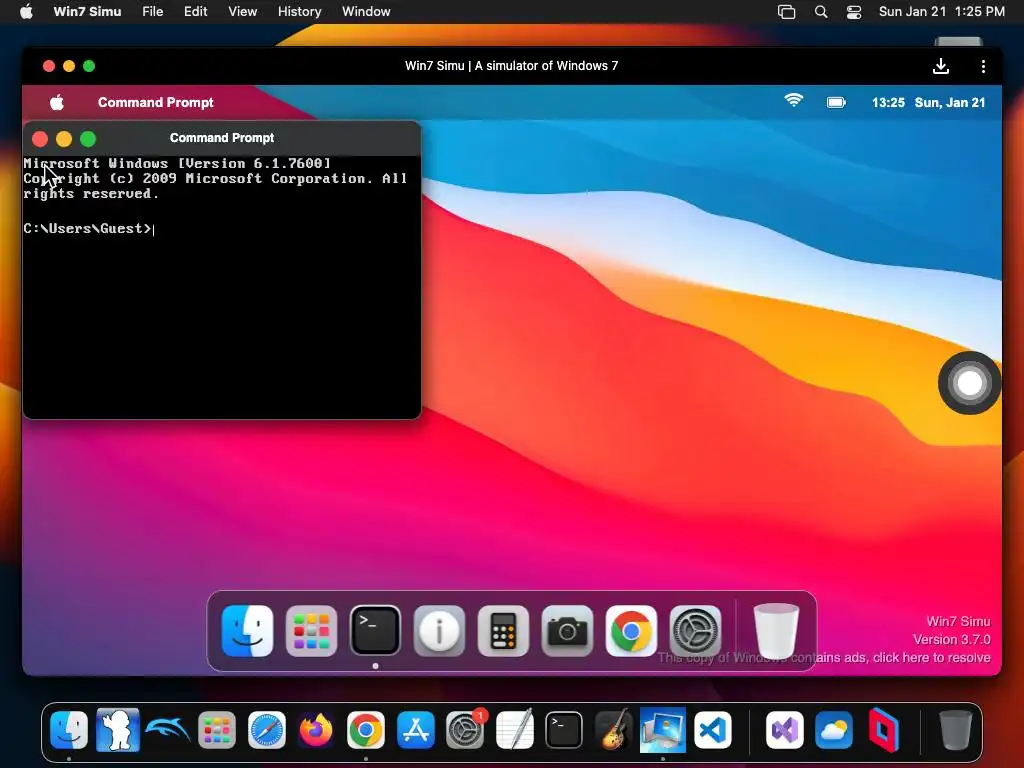Open Finder in the macOS dock

point(69,729)
